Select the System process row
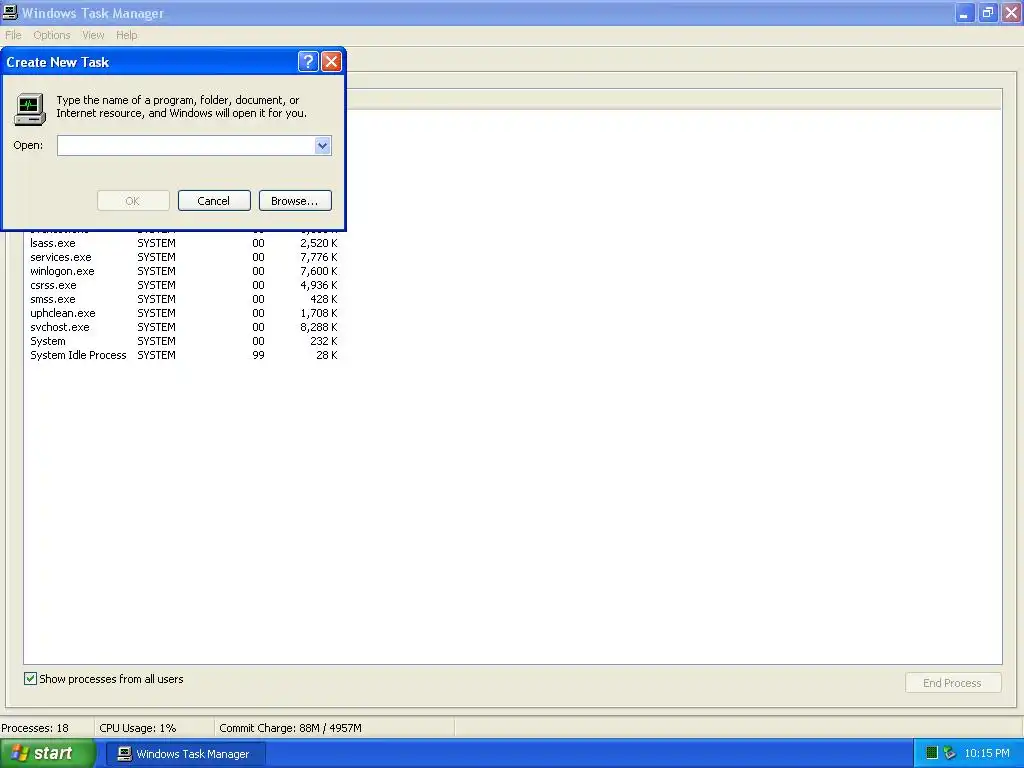The image size is (1024, 768). [184, 342]
